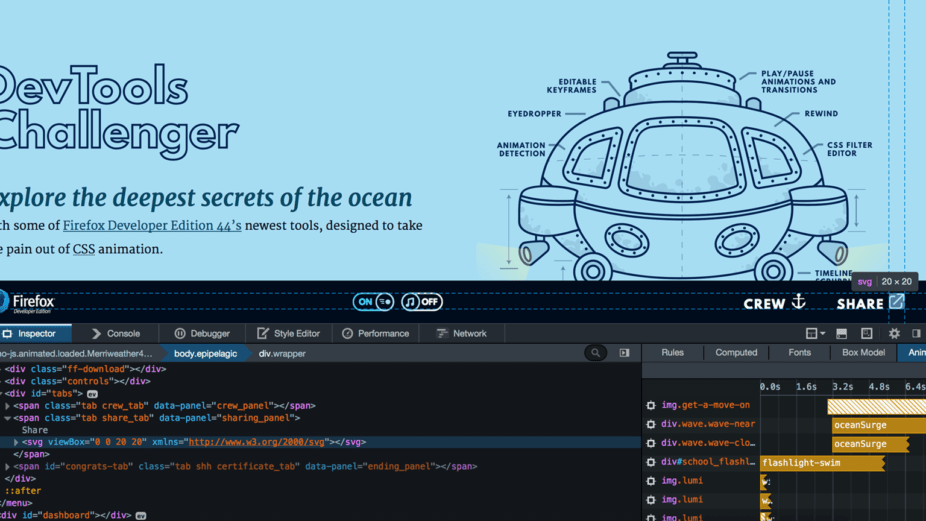Expand the svg viewBox node
Viewport: 926px width, 521px height.
pos(16,442)
